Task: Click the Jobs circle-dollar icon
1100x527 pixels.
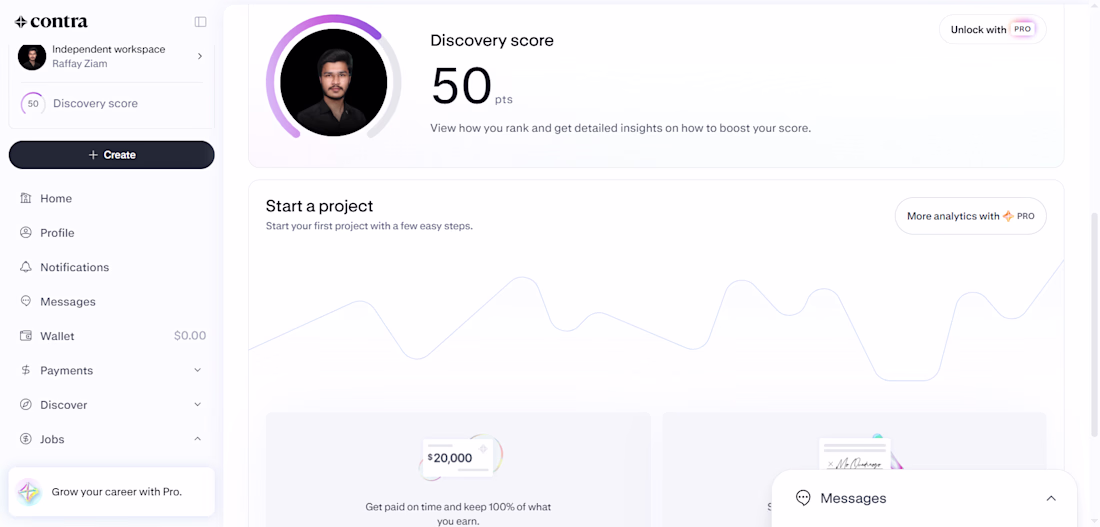Action: (x=26, y=439)
